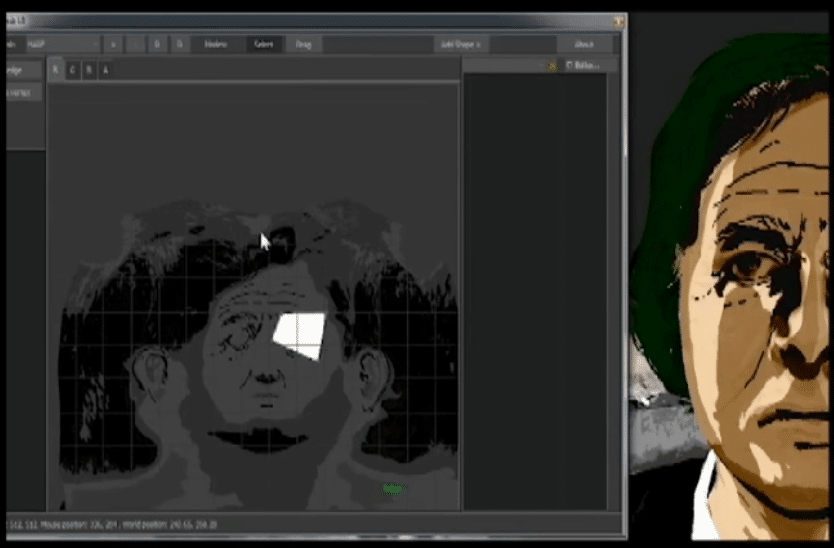The height and width of the screenshot is (548, 834).
Task: Click the A channel button
Action: coord(105,69)
